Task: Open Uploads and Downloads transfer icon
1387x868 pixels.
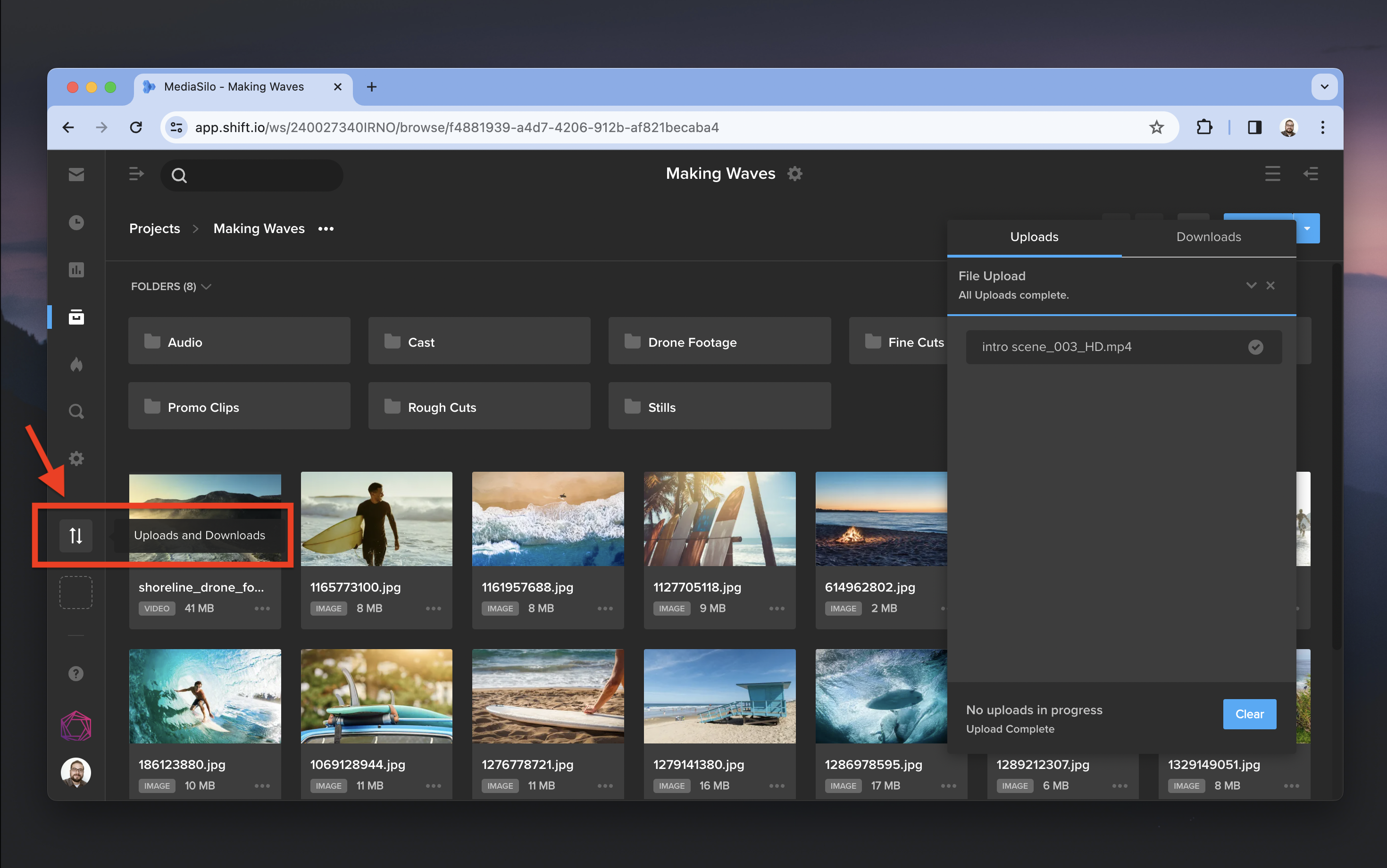Action: 76,535
